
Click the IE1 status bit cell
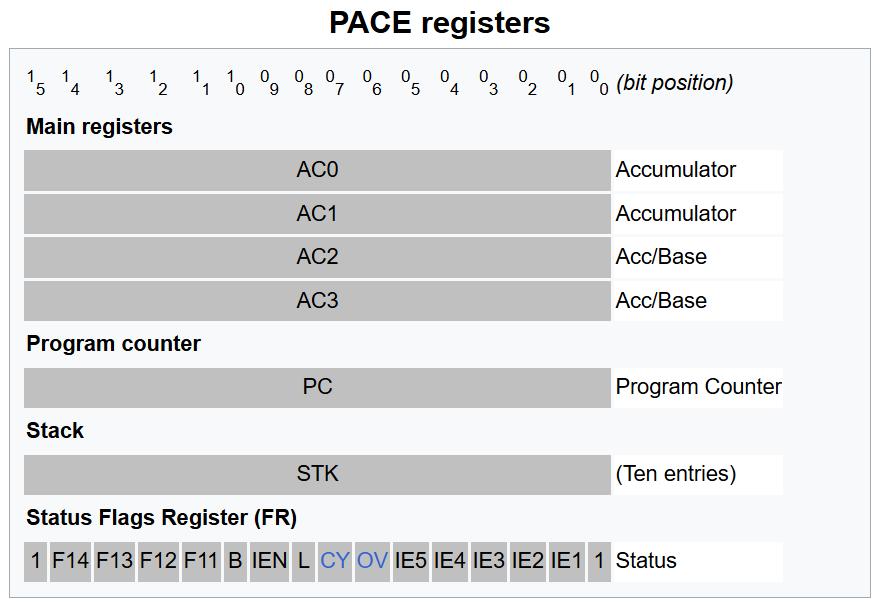(566, 561)
